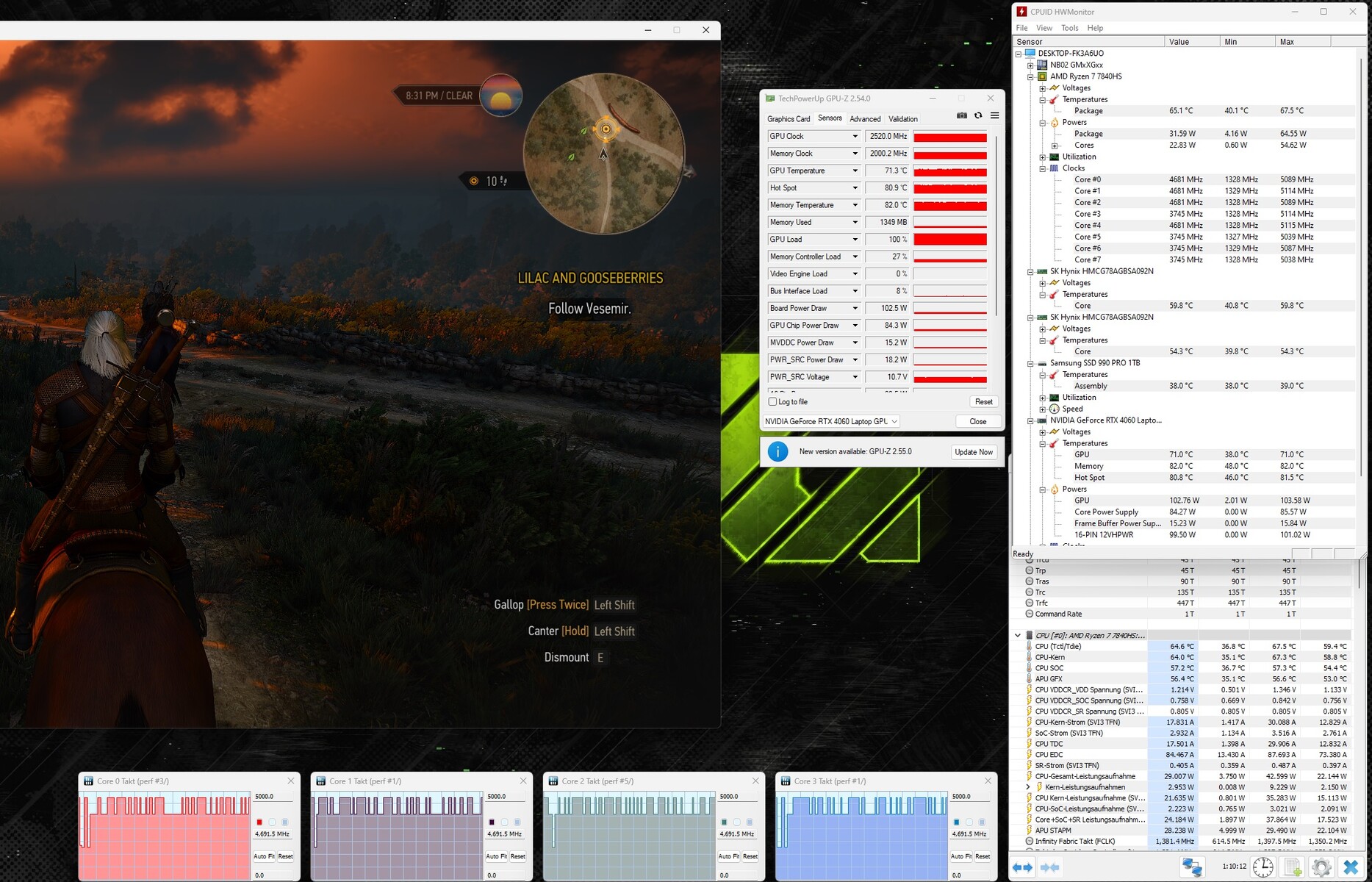Open GPU-Z hamburger menu

tap(994, 115)
